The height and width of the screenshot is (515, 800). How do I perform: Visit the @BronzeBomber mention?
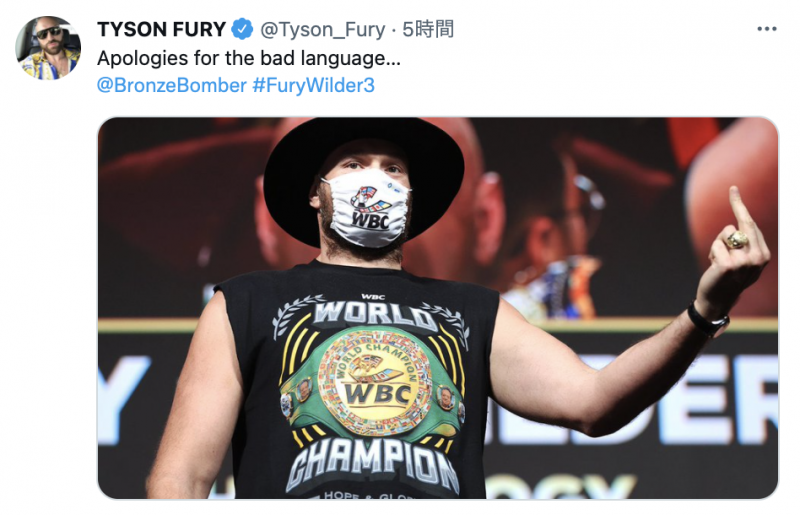(172, 85)
